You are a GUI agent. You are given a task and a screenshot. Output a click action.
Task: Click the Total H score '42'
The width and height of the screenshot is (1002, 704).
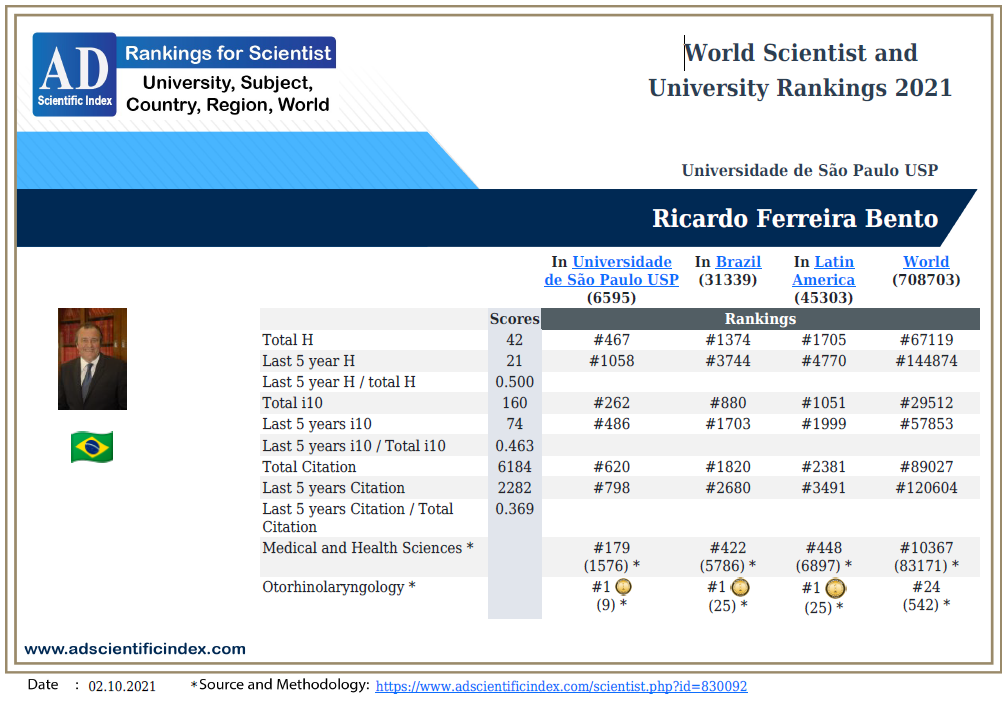514,340
